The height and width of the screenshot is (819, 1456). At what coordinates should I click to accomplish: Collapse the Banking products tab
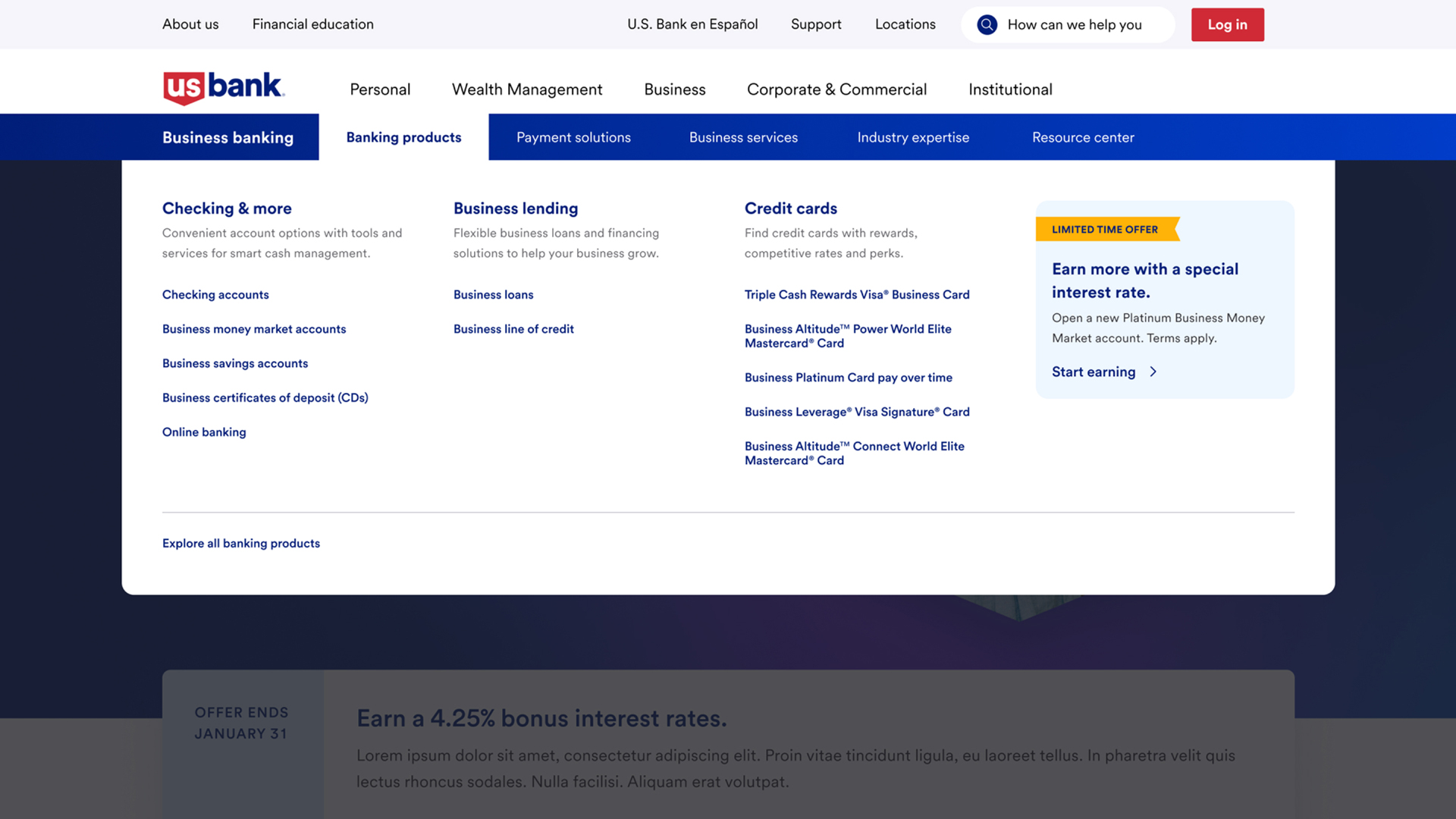[403, 137]
